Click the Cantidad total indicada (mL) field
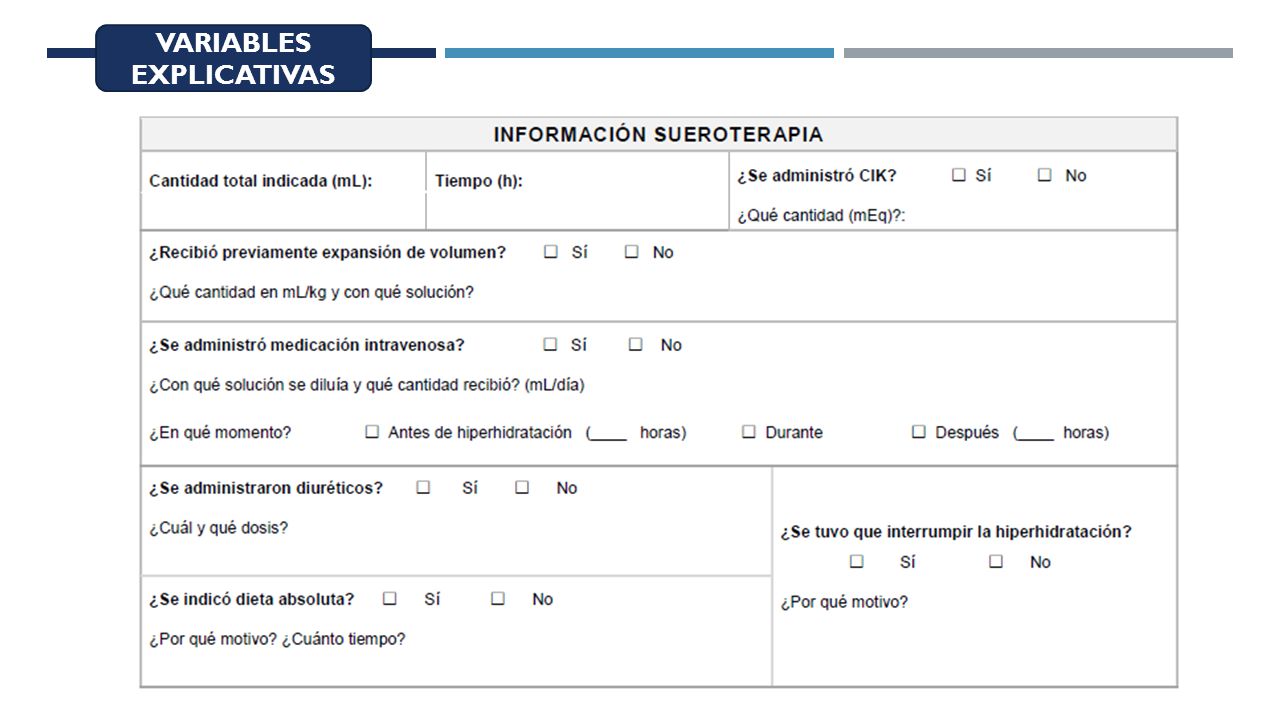Image resolution: width=1280 pixels, height=720 pixels. (x=284, y=191)
